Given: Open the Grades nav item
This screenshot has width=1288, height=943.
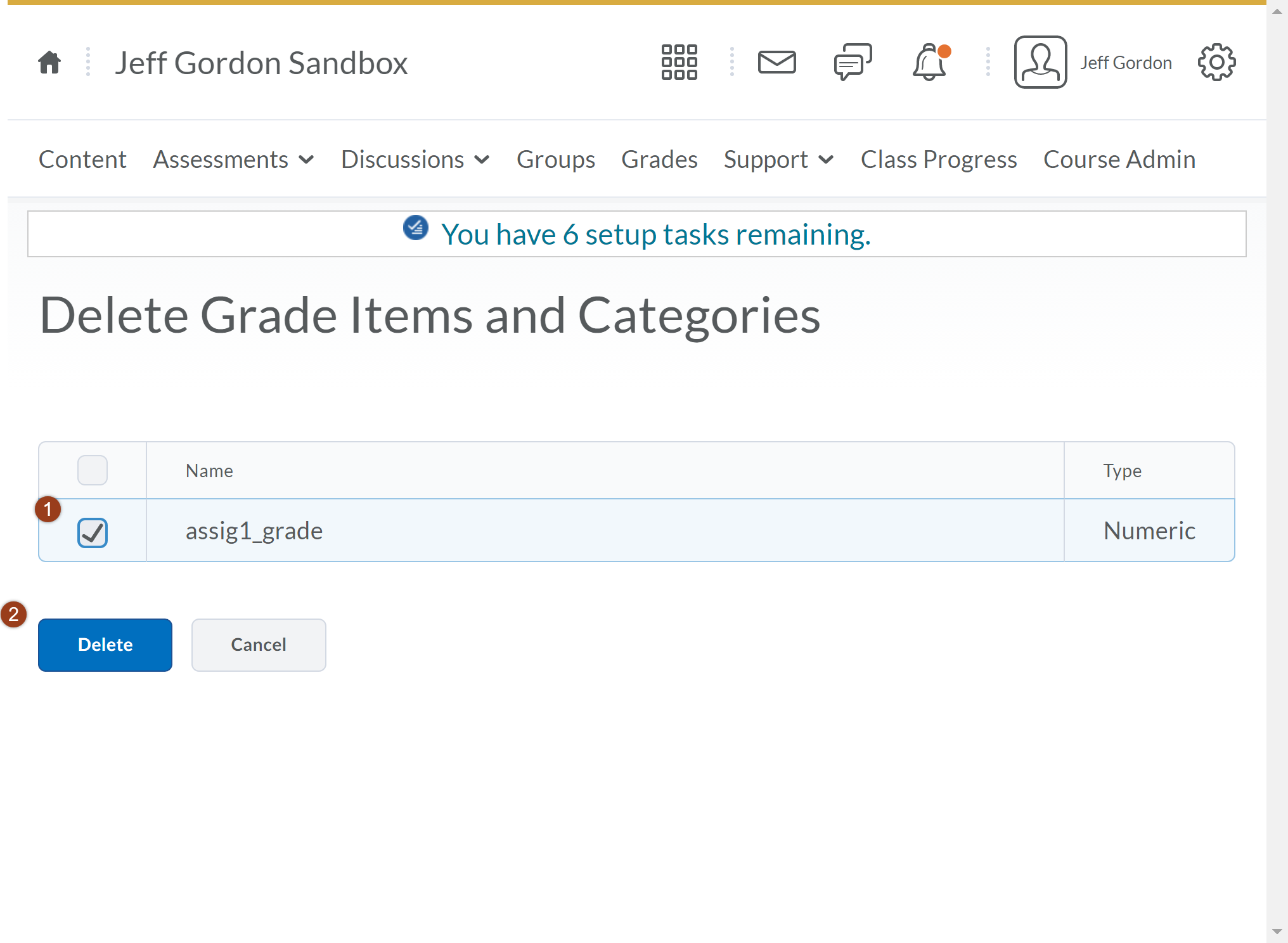Looking at the screenshot, I should click(x=659, y=160).
